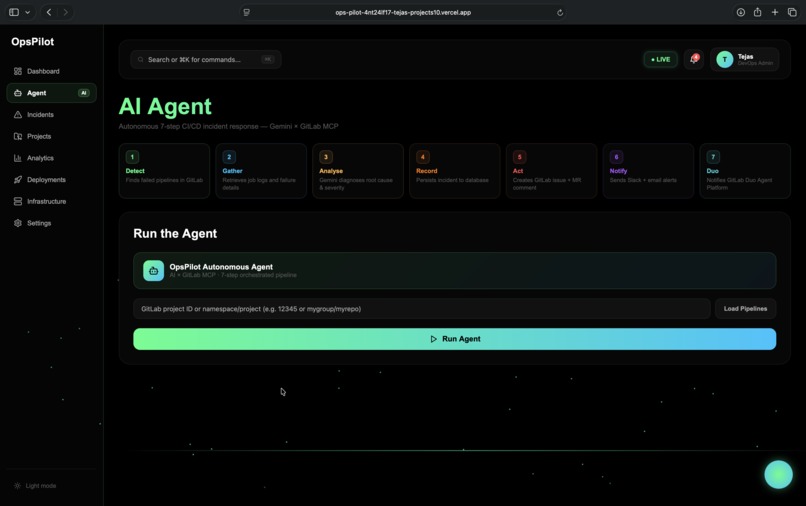This screenshot has width=806, height=506.
Task: Select step 6 Notify card
Action: pyautogui.click(x=648, y=171)
